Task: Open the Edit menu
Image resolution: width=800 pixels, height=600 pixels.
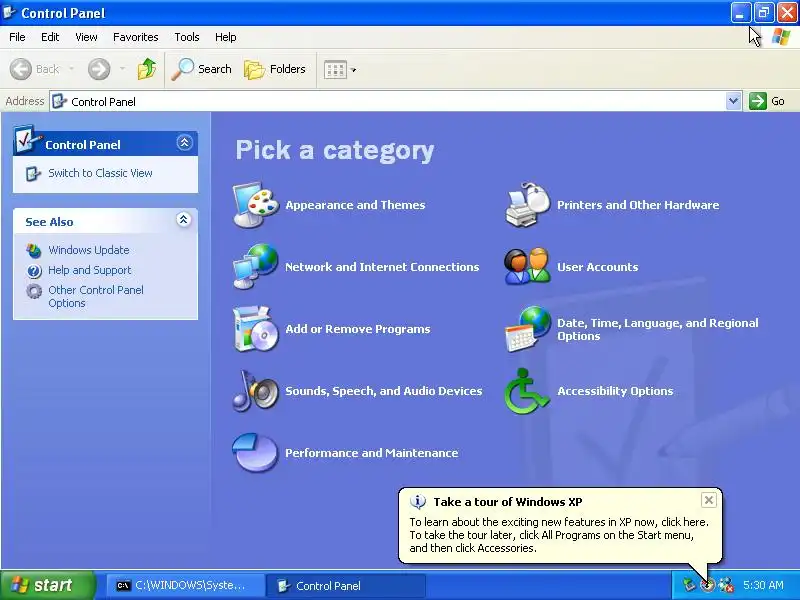Action: 50,37
